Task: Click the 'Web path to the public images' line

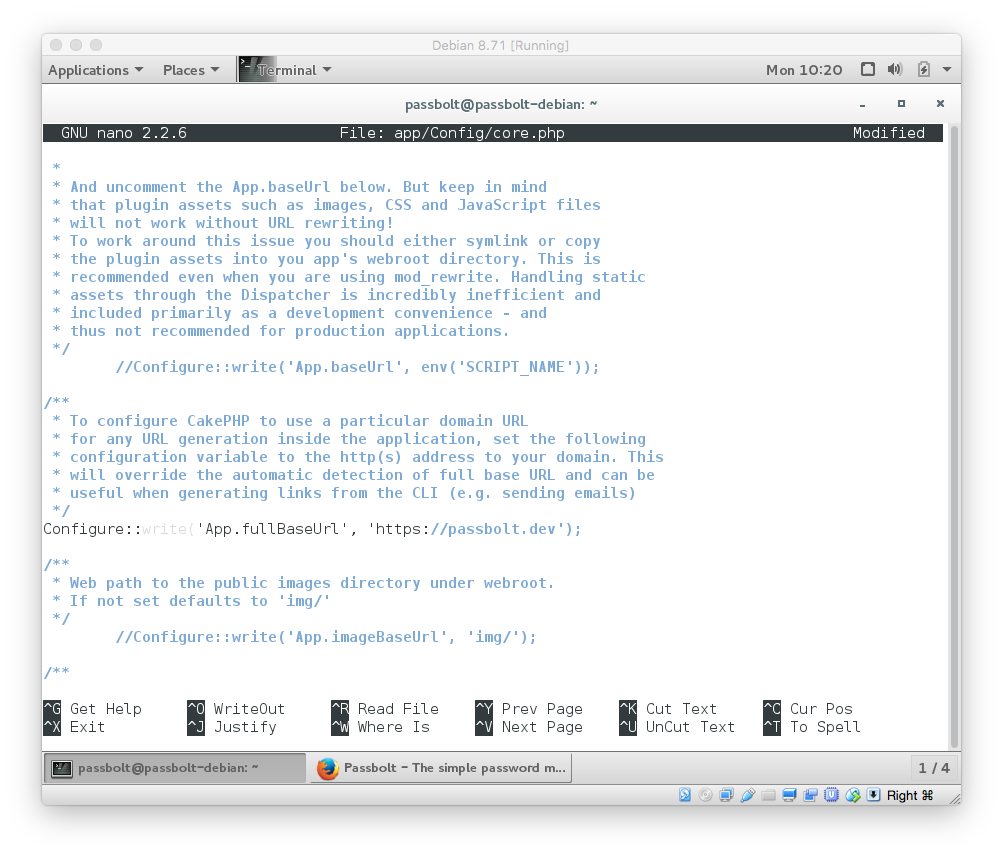Action: point(303,583)
